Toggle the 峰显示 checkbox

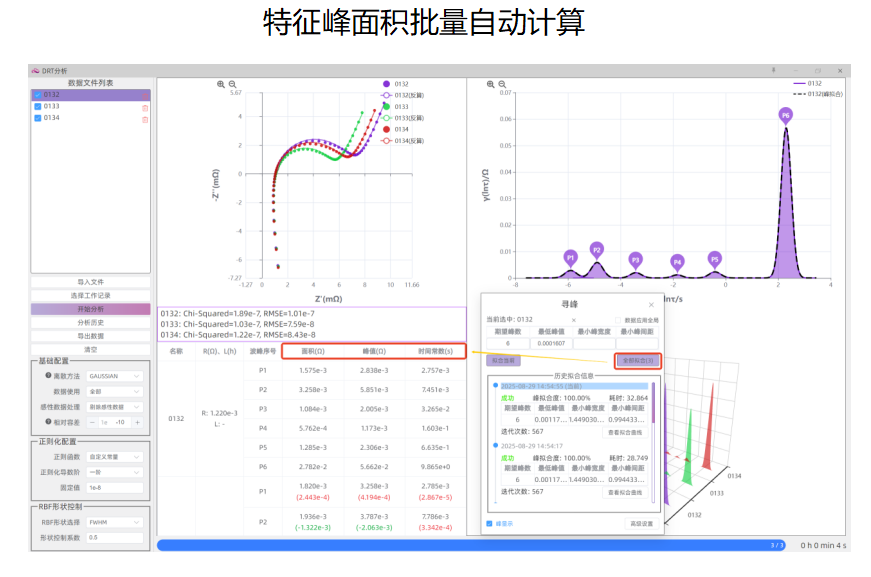tap(490, 523)
